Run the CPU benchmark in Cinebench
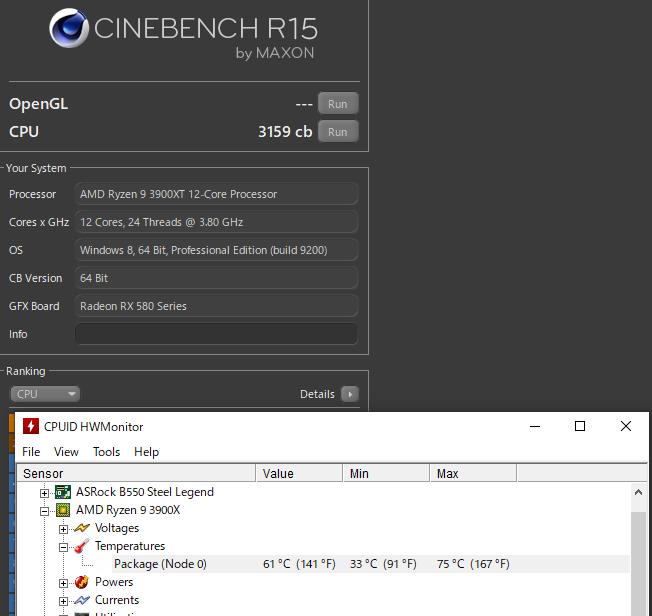The width and height of the screenshot is (652, 616). [338, 131]
